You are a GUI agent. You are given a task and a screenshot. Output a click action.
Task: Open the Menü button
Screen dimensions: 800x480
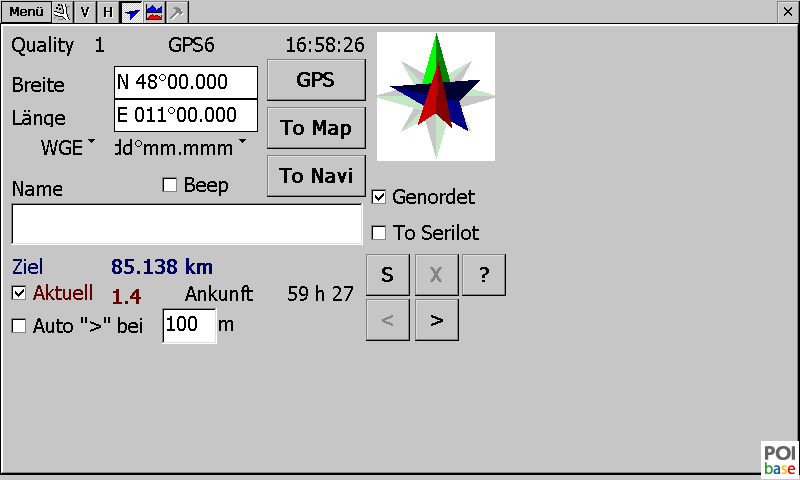(27, 12)
